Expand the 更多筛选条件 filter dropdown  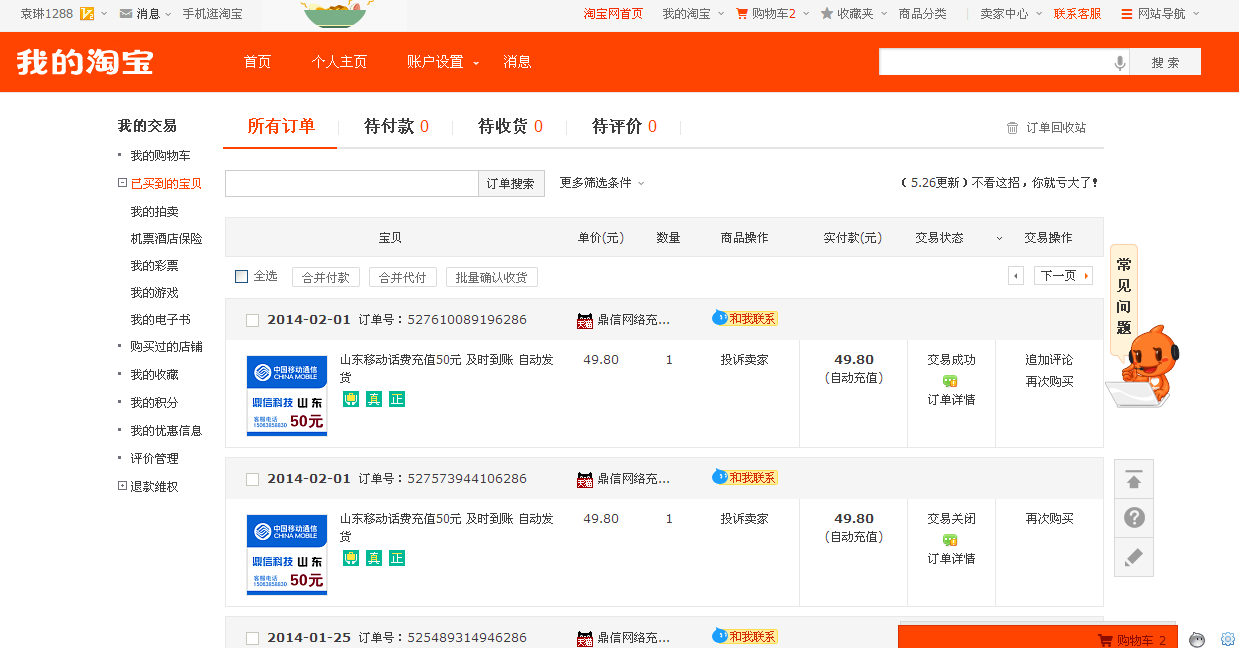[x=602, y=183]
